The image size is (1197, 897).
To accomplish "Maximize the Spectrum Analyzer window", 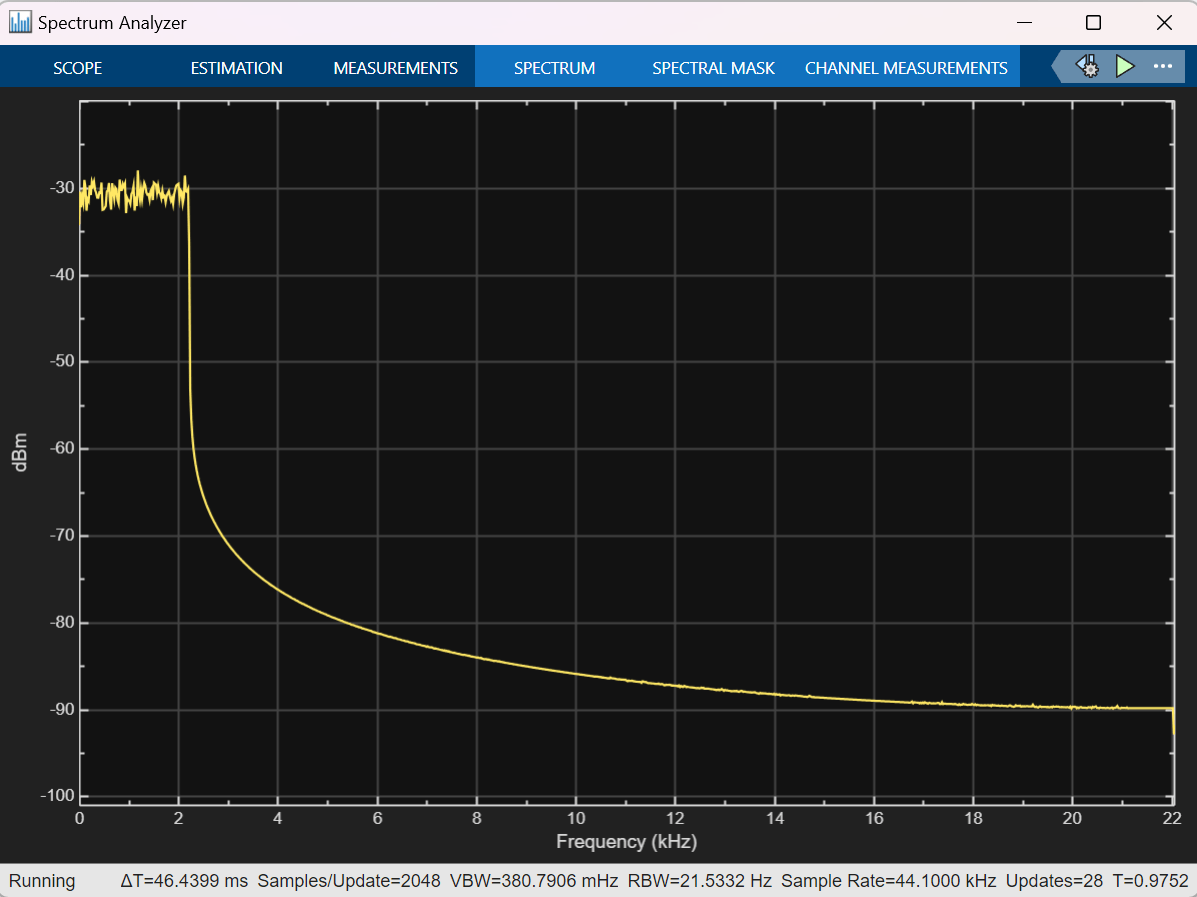I will click(x=1093, y=22).
